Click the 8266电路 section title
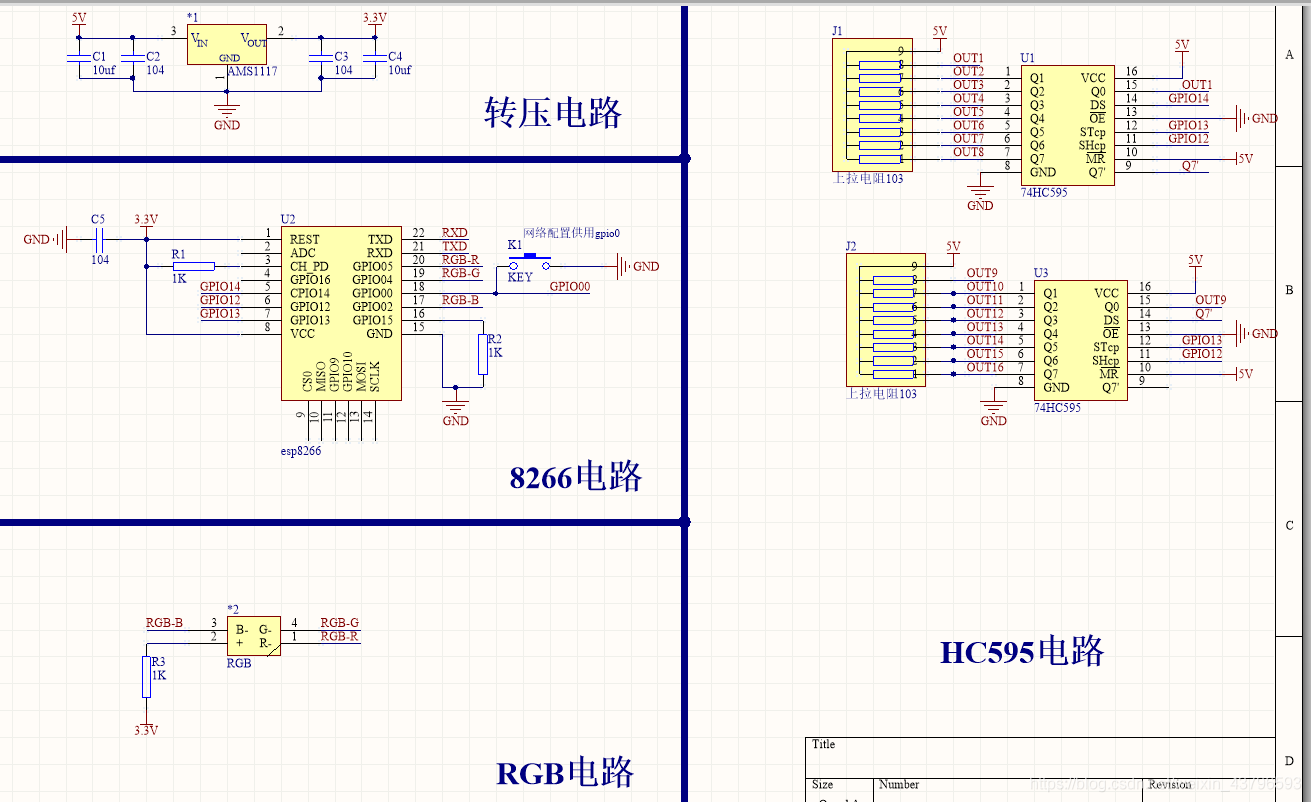 click(576, 476)
